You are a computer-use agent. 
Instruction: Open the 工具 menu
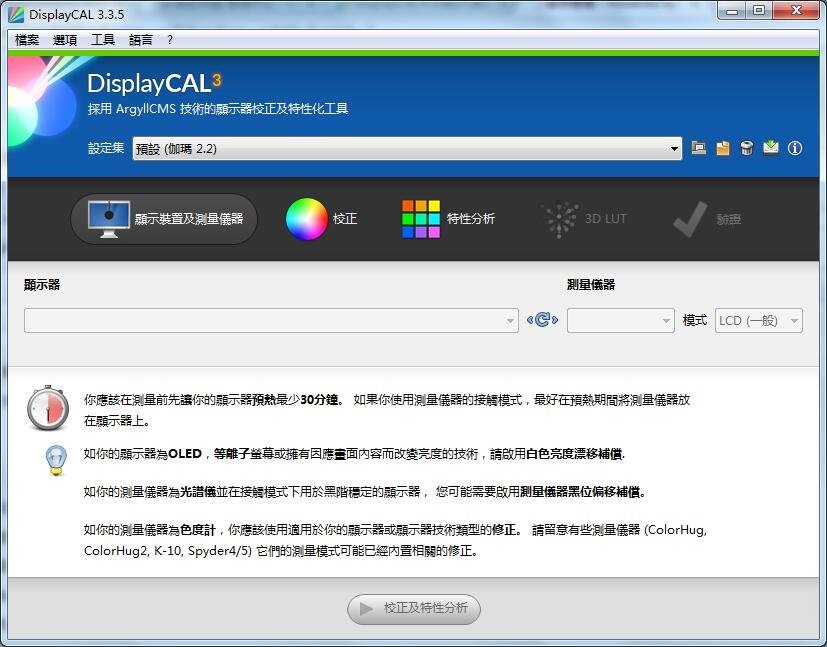103,40
